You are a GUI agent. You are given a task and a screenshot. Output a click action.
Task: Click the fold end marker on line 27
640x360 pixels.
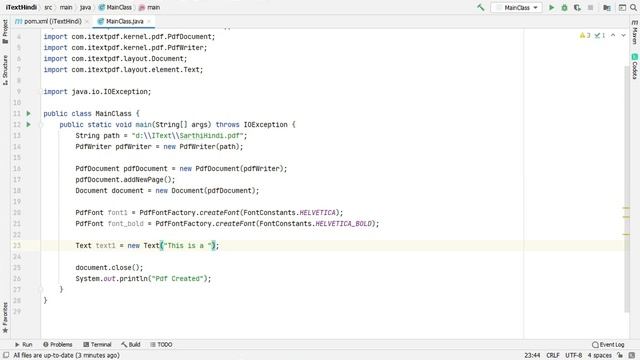[x=41, y=289]
